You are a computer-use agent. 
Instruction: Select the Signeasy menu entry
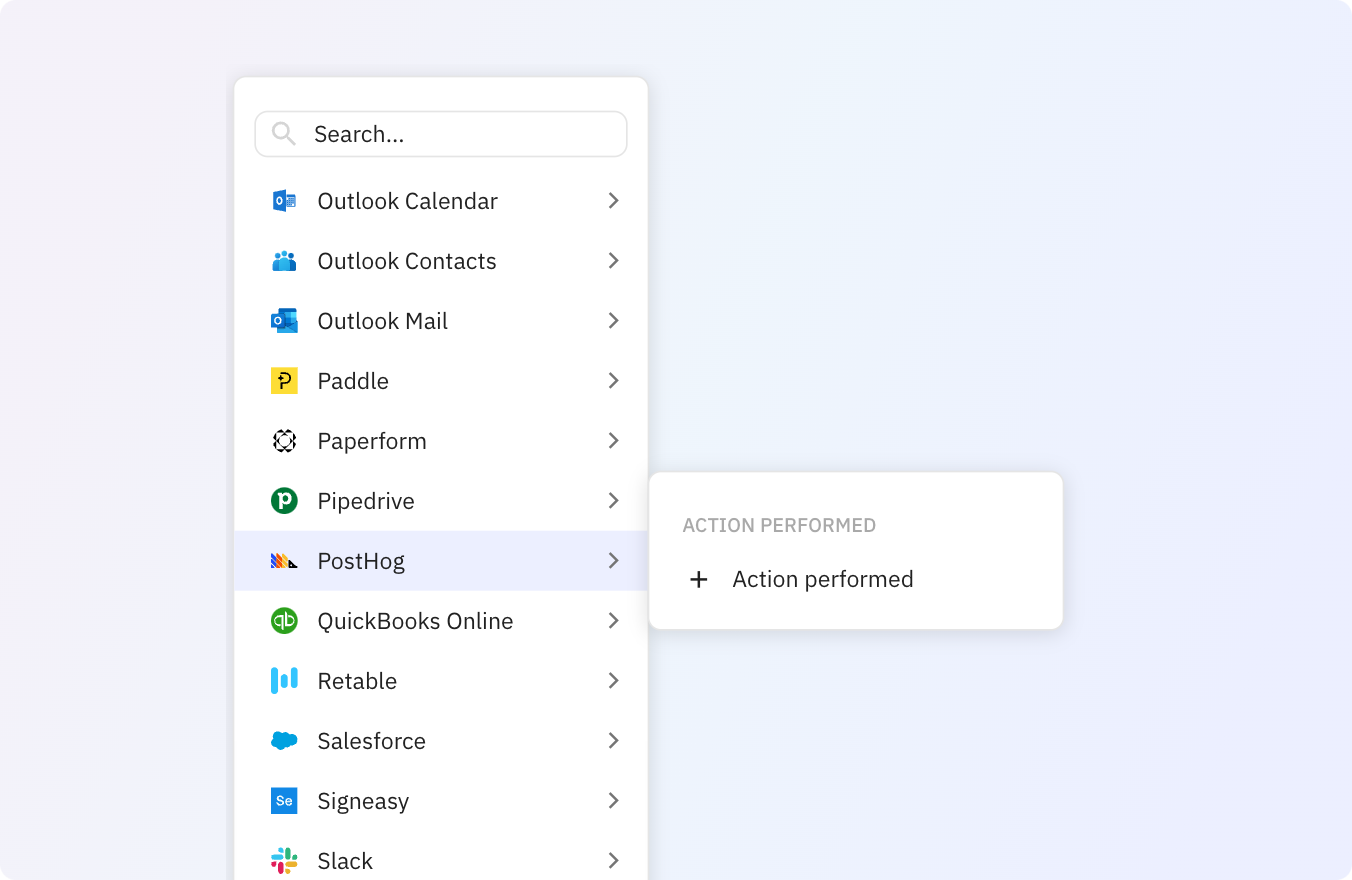tap(441, 801)
